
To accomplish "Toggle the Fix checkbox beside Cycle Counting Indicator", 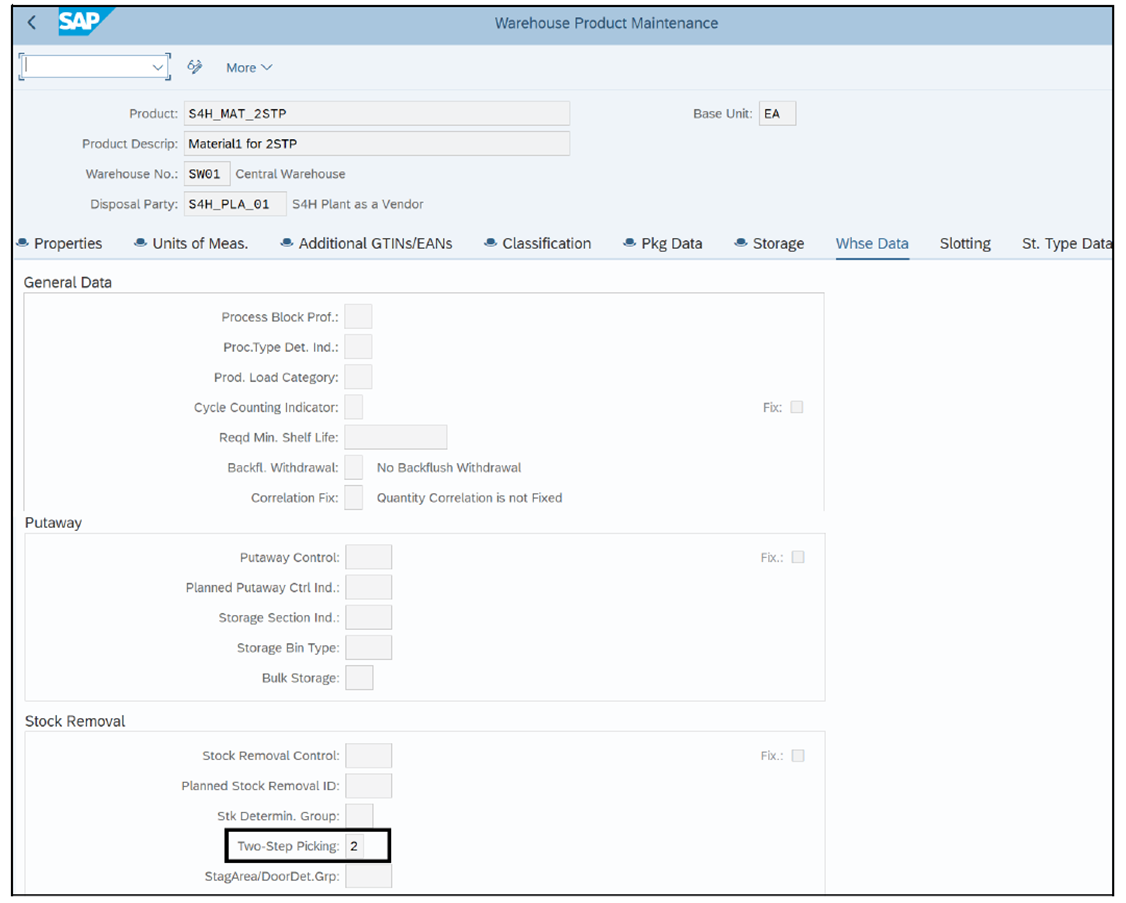I will click(797, 406).
